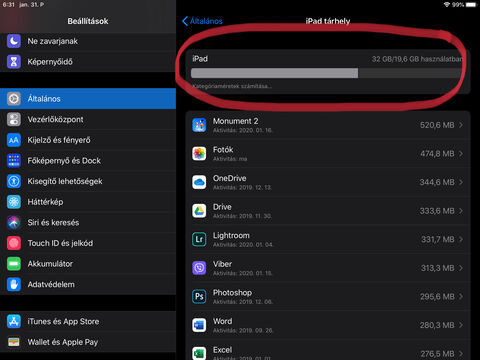Tap the Google Drive app icon
The width and height of the screenshot is (480, 360).
(x=199, y=211)
